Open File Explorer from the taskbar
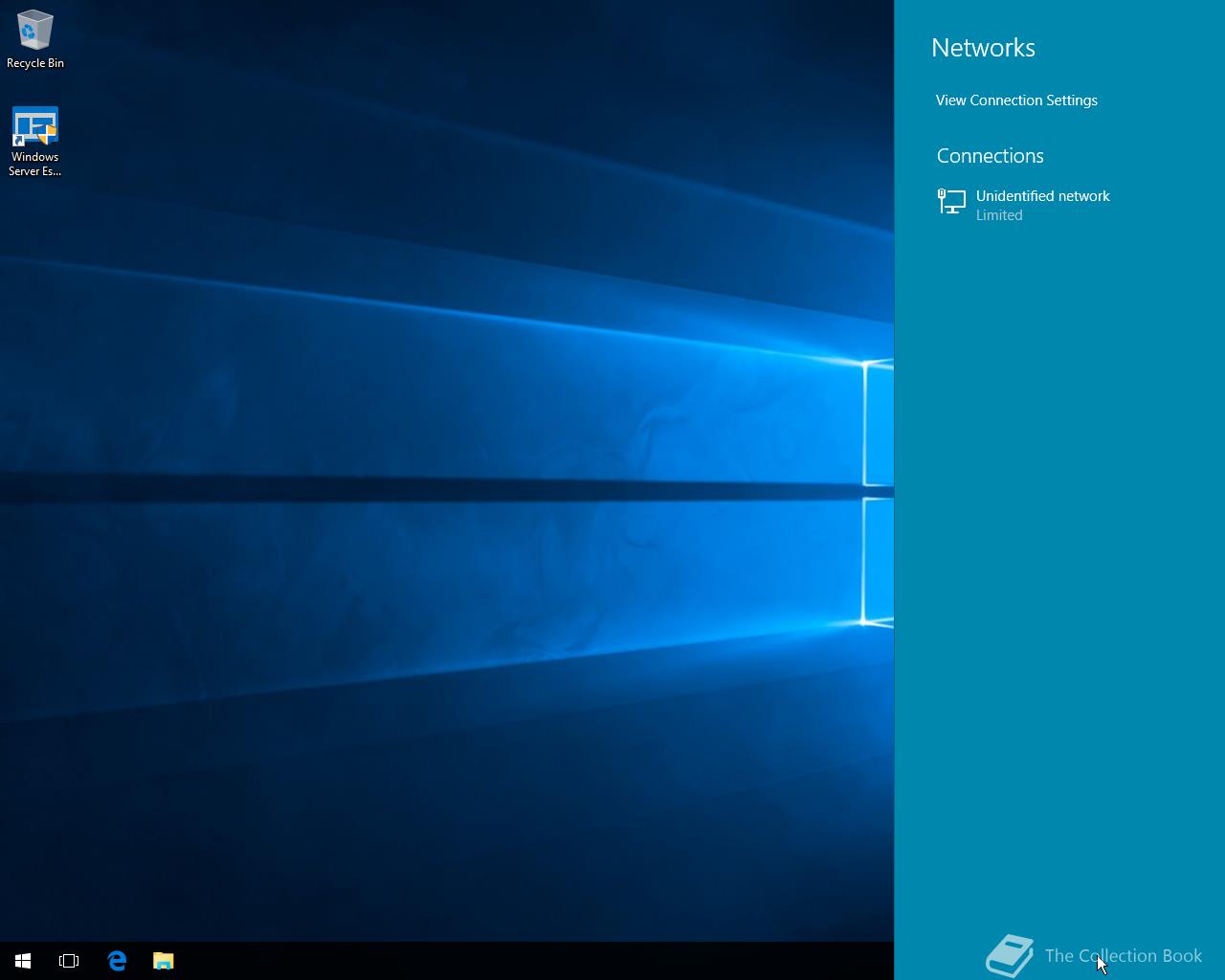 [164, 961]
